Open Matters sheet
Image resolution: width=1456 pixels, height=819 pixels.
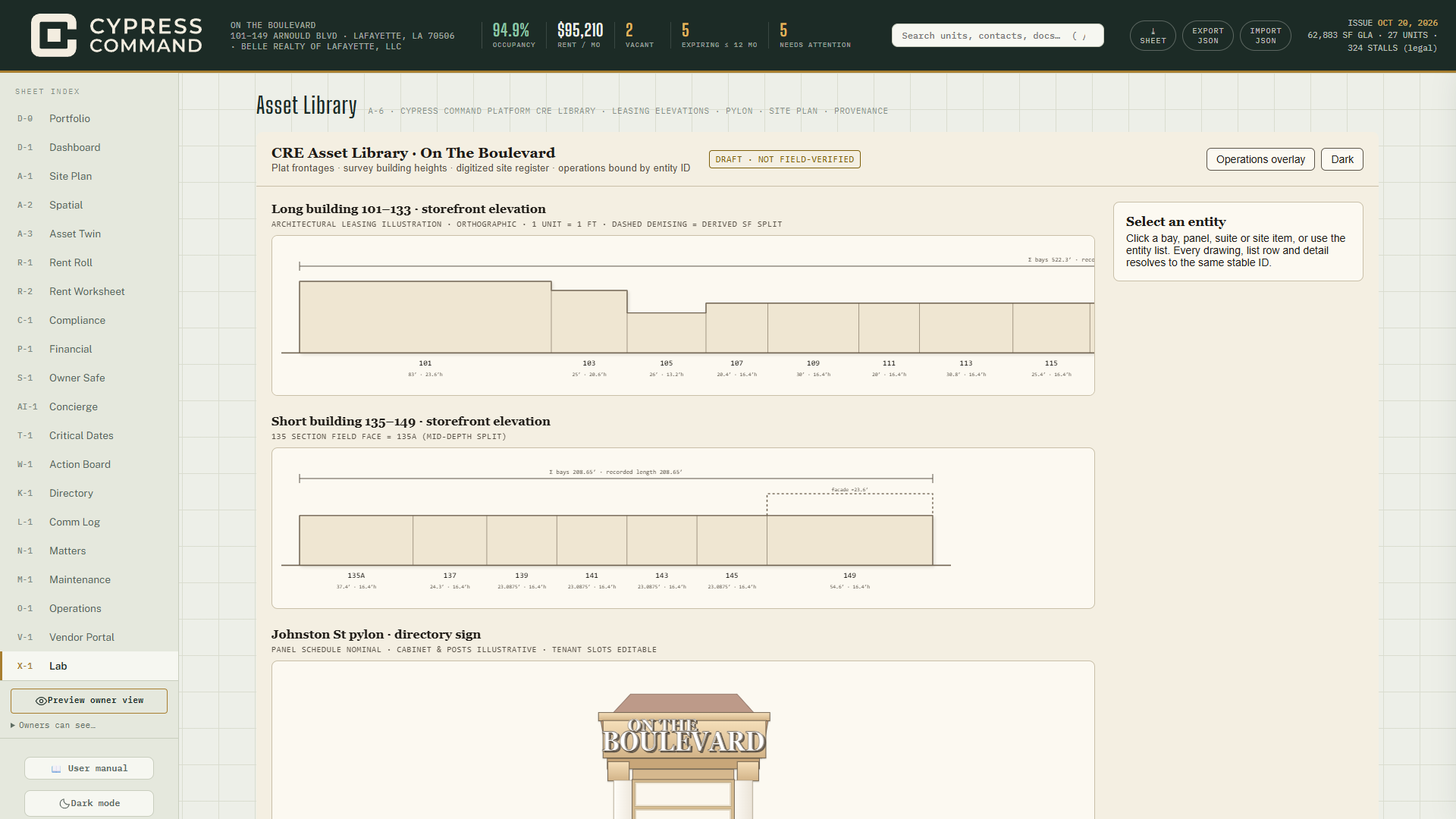[x=89, y=551]
